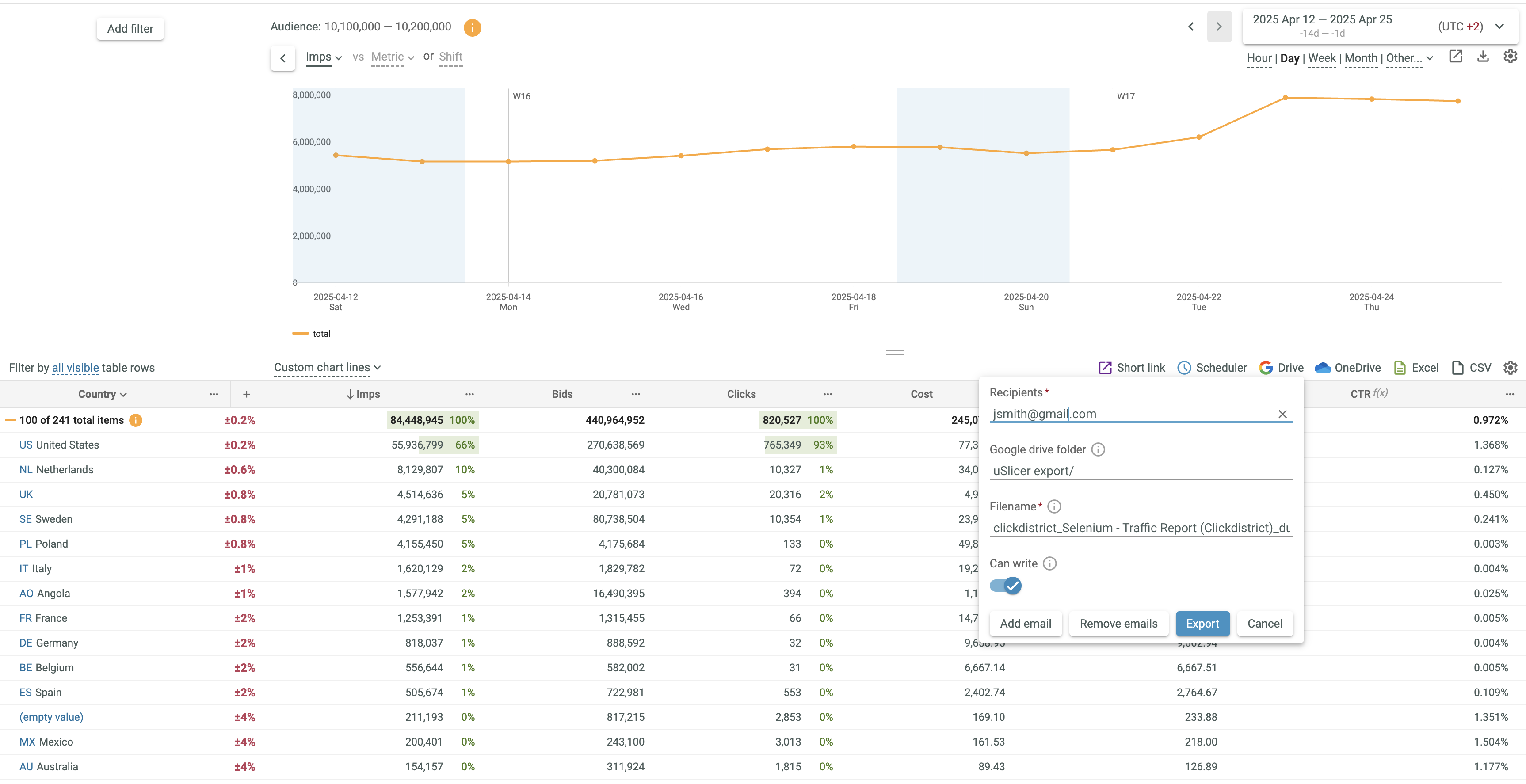Clear recipient email with X icon
Screen dimensions: 1526x784
[x=1282, y=414]
